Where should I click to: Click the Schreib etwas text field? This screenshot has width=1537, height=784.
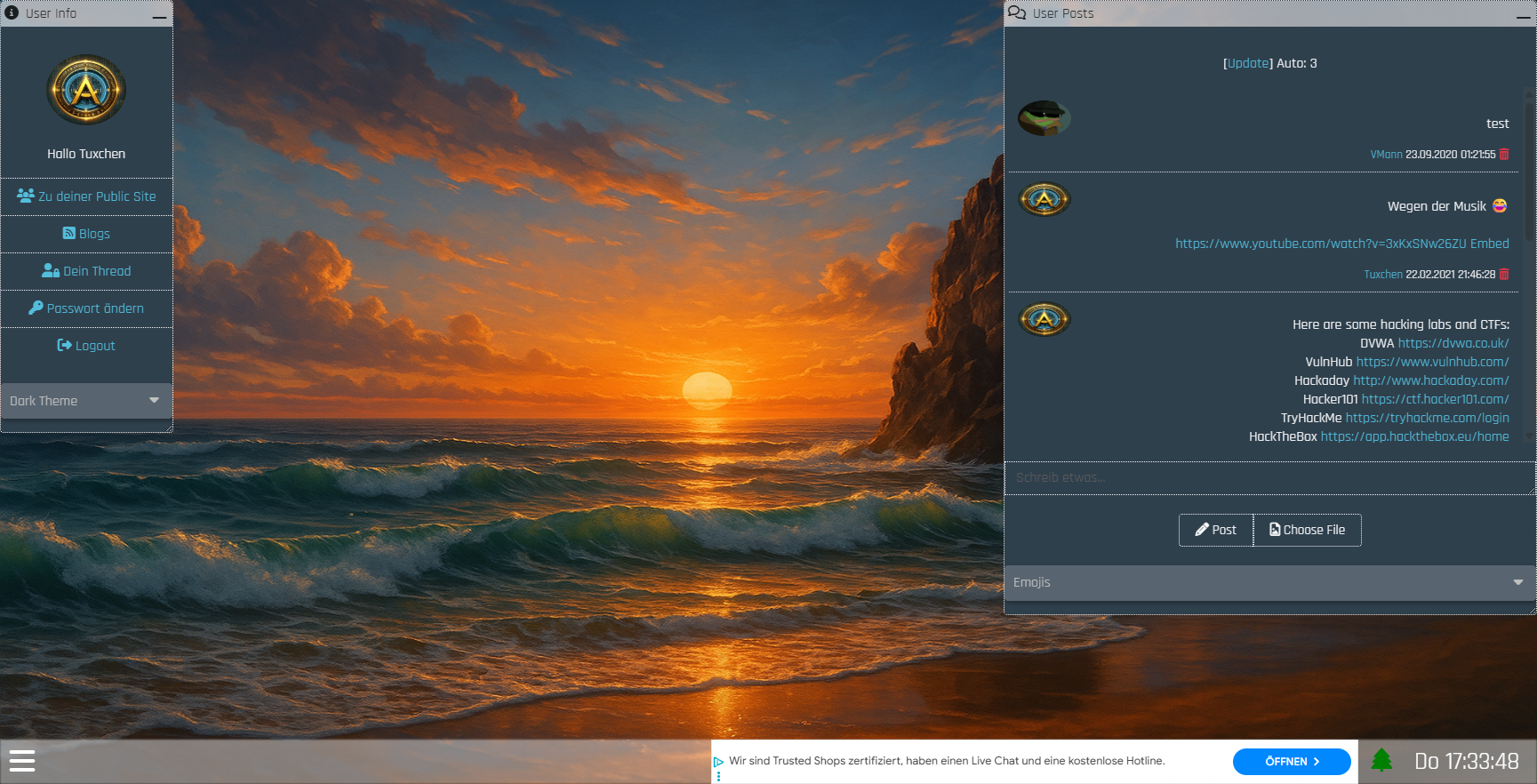coord(1269,478)
